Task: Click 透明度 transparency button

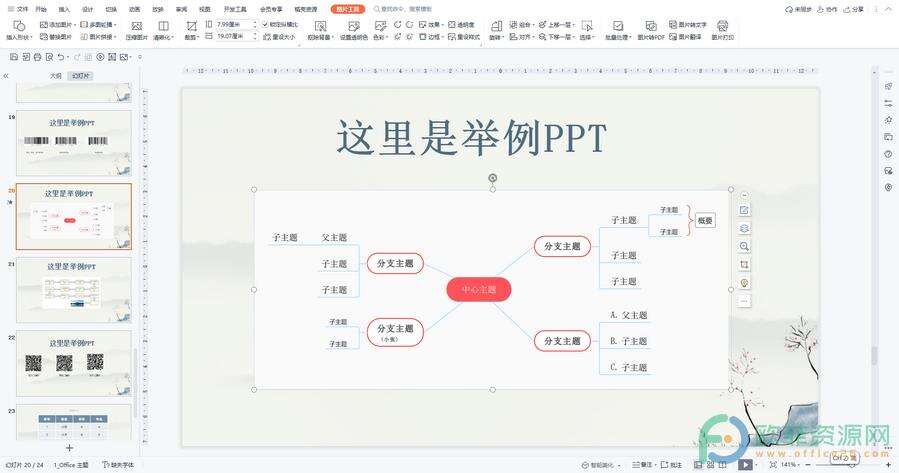Action: [x=462, y=25]
